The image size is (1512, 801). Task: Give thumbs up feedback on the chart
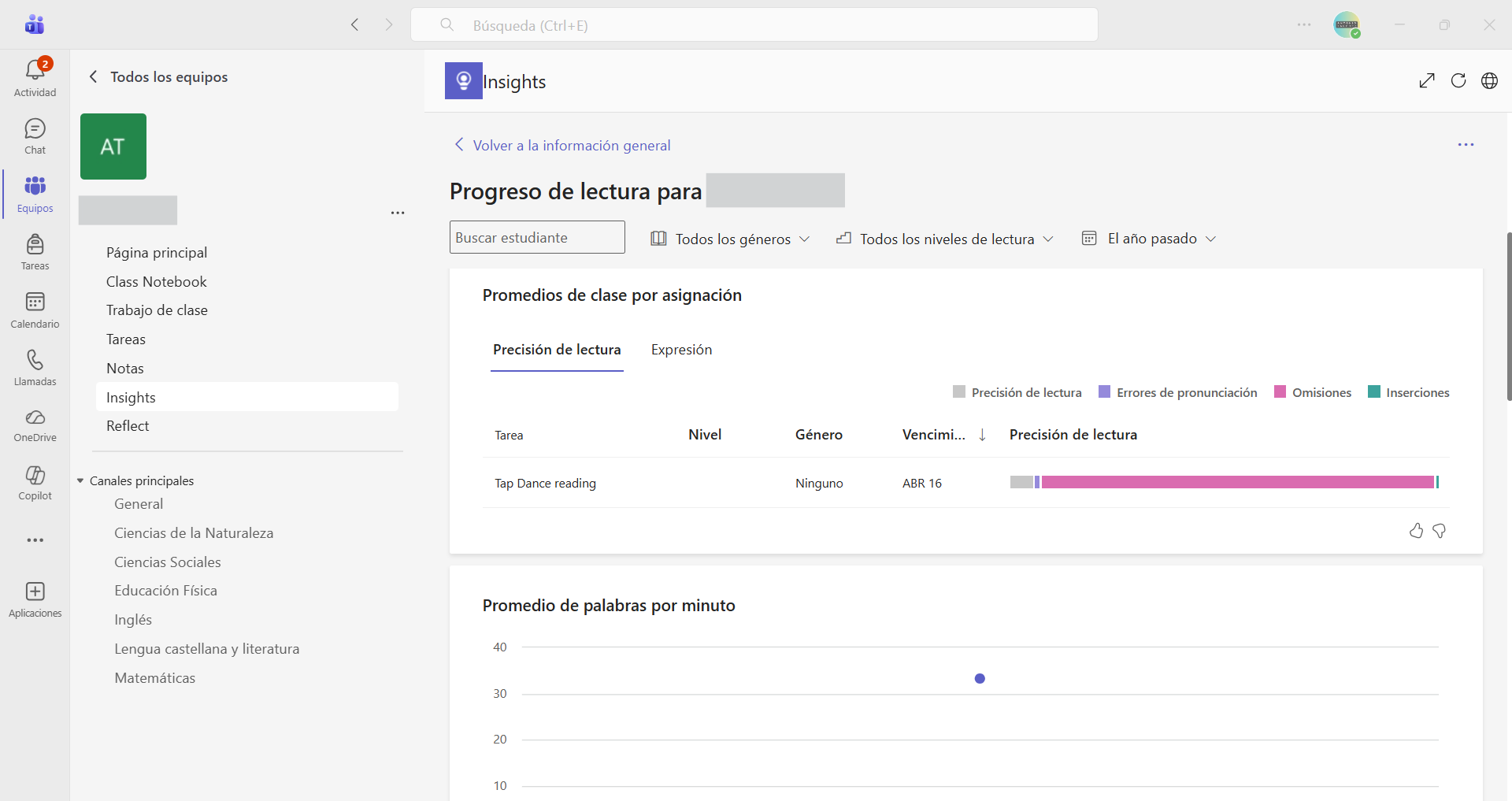pos(1416,531)
